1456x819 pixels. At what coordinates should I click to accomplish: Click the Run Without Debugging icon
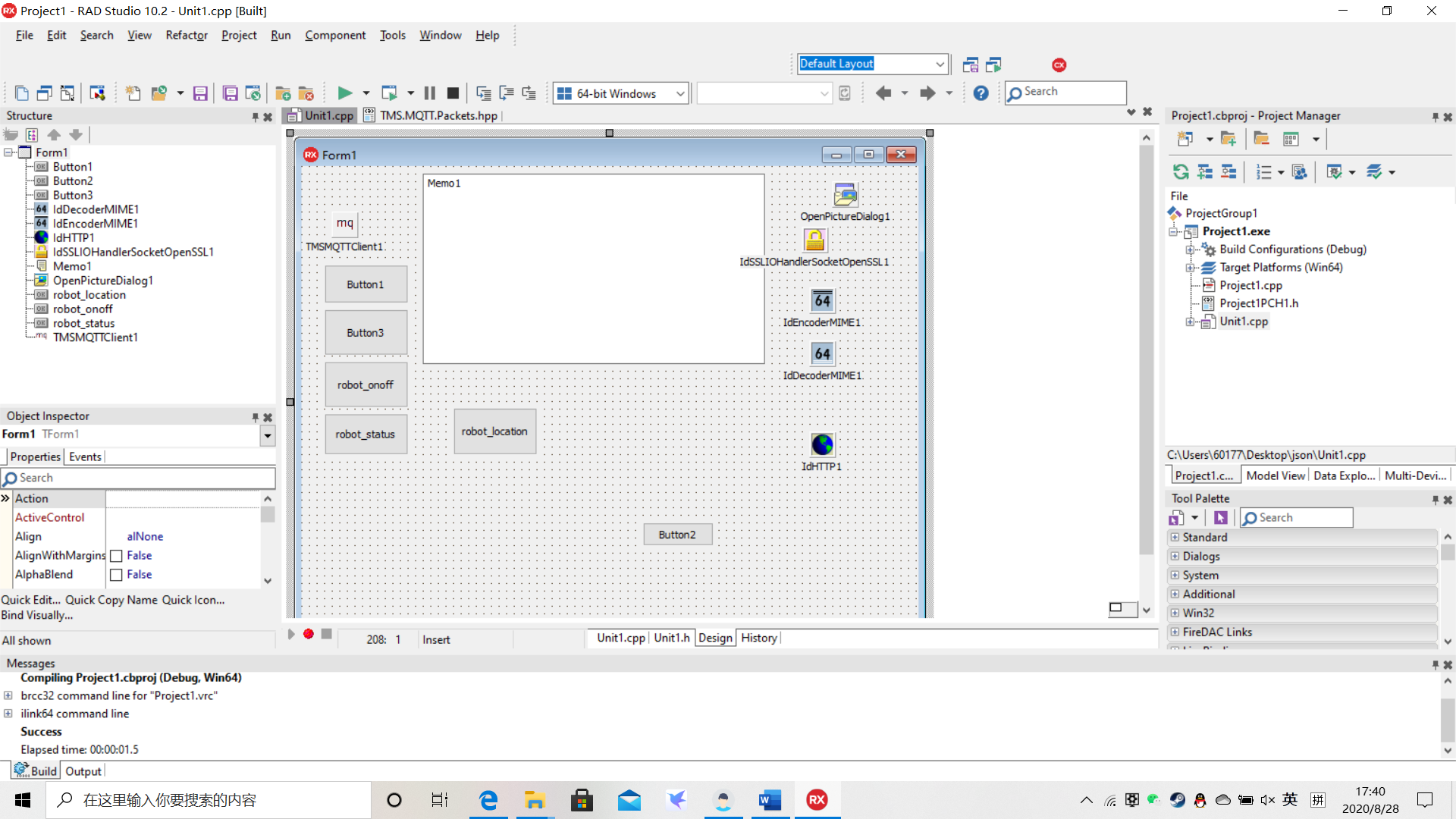(x=389, y=93)
